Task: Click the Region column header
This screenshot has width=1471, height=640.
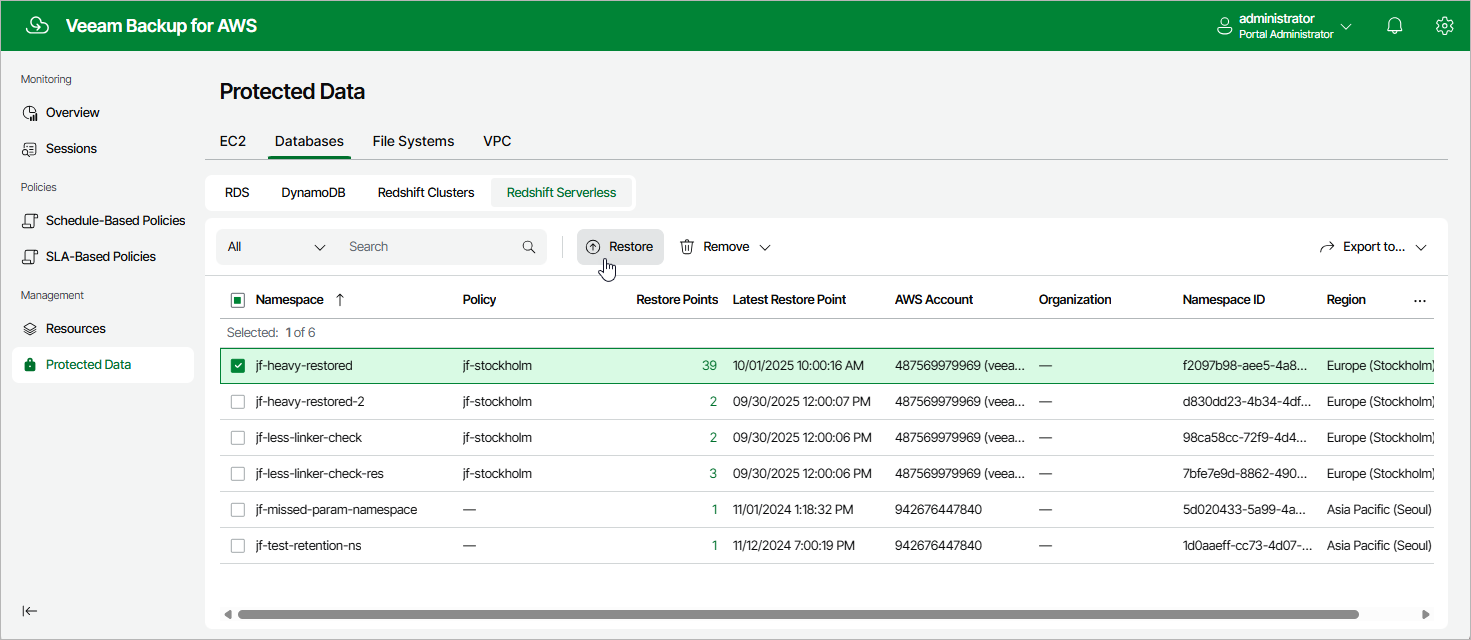Action: click(x=1346, y=300)
